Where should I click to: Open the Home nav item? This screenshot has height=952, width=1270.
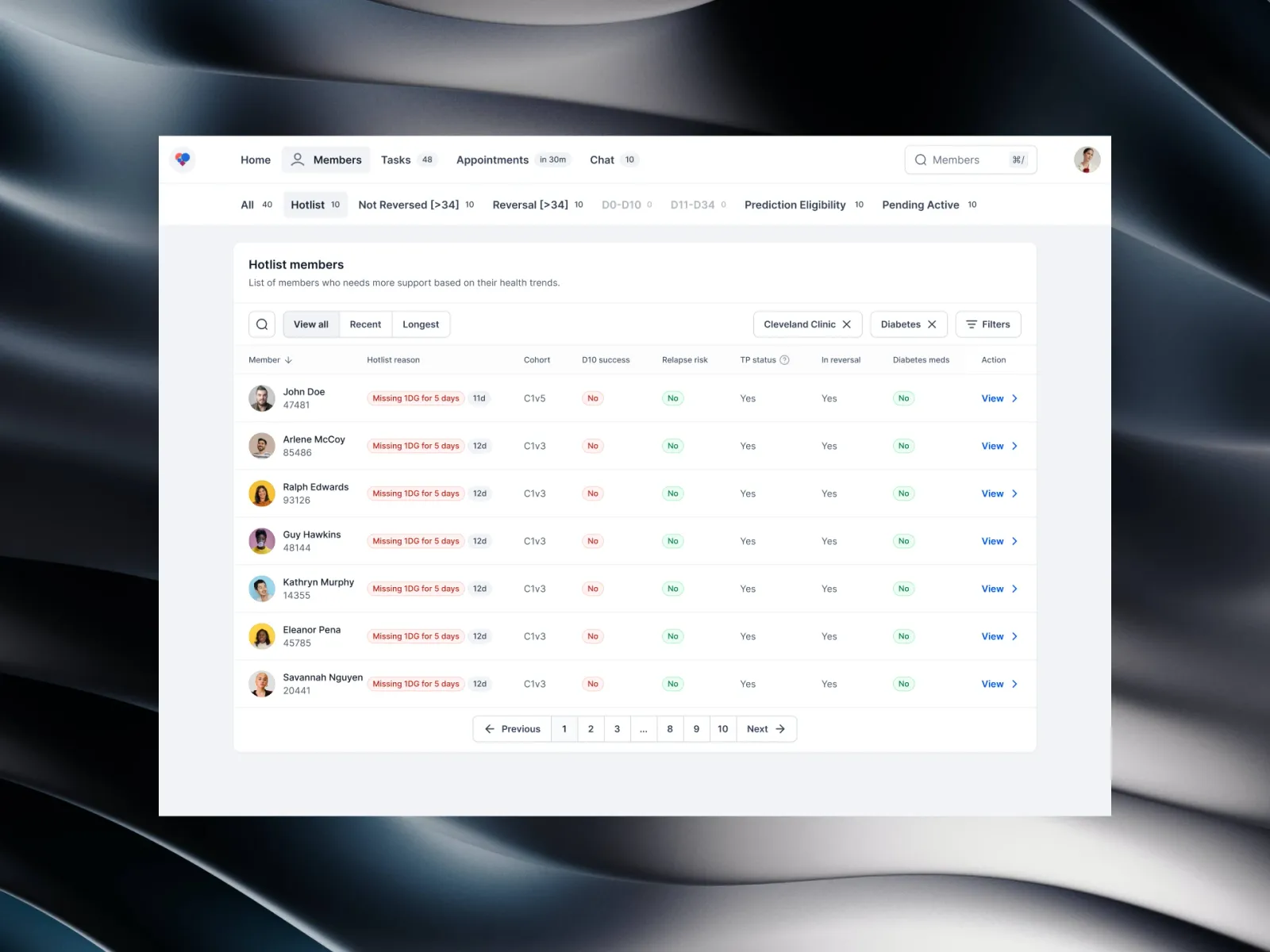(256, 159)
